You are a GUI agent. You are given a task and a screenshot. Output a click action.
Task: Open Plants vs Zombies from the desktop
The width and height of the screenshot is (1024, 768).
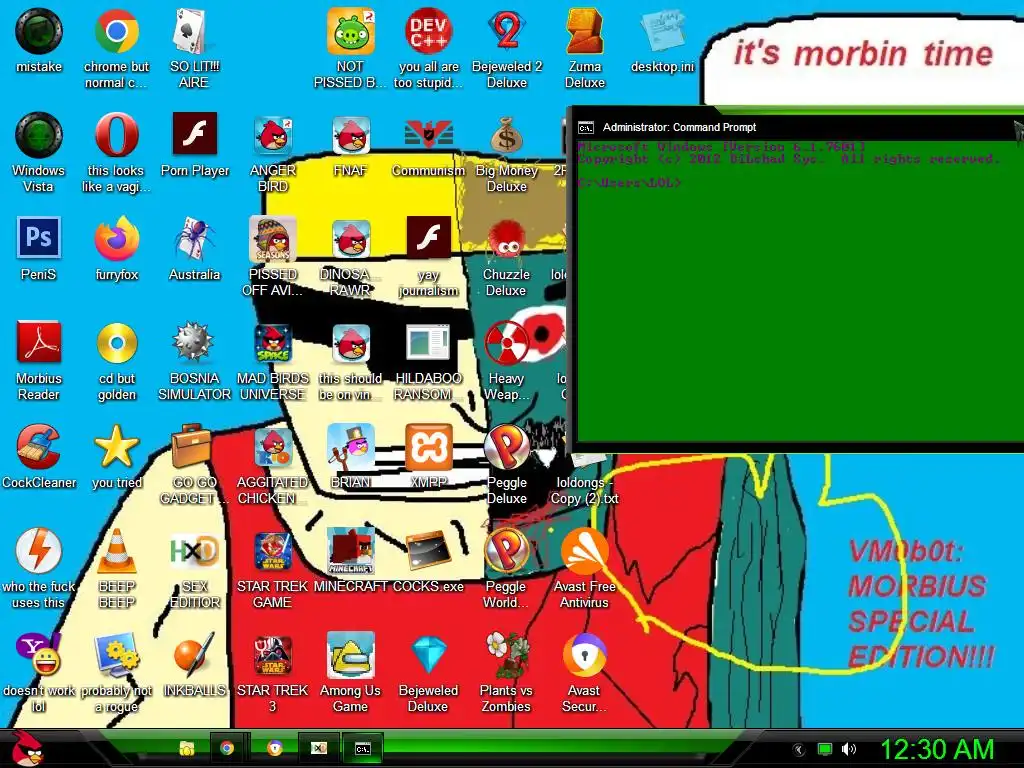pyautogui.click(x=507, y=655)
